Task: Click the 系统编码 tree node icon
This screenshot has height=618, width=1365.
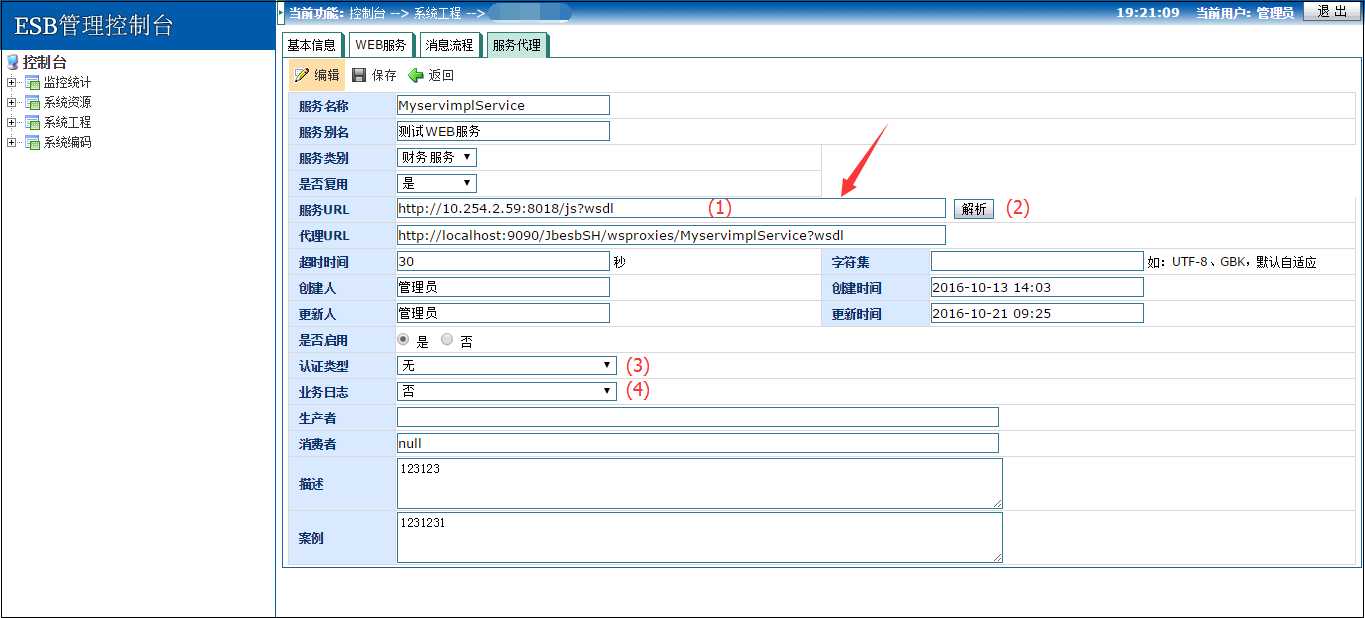Action: pyautogui.click(x=33, y=142)
